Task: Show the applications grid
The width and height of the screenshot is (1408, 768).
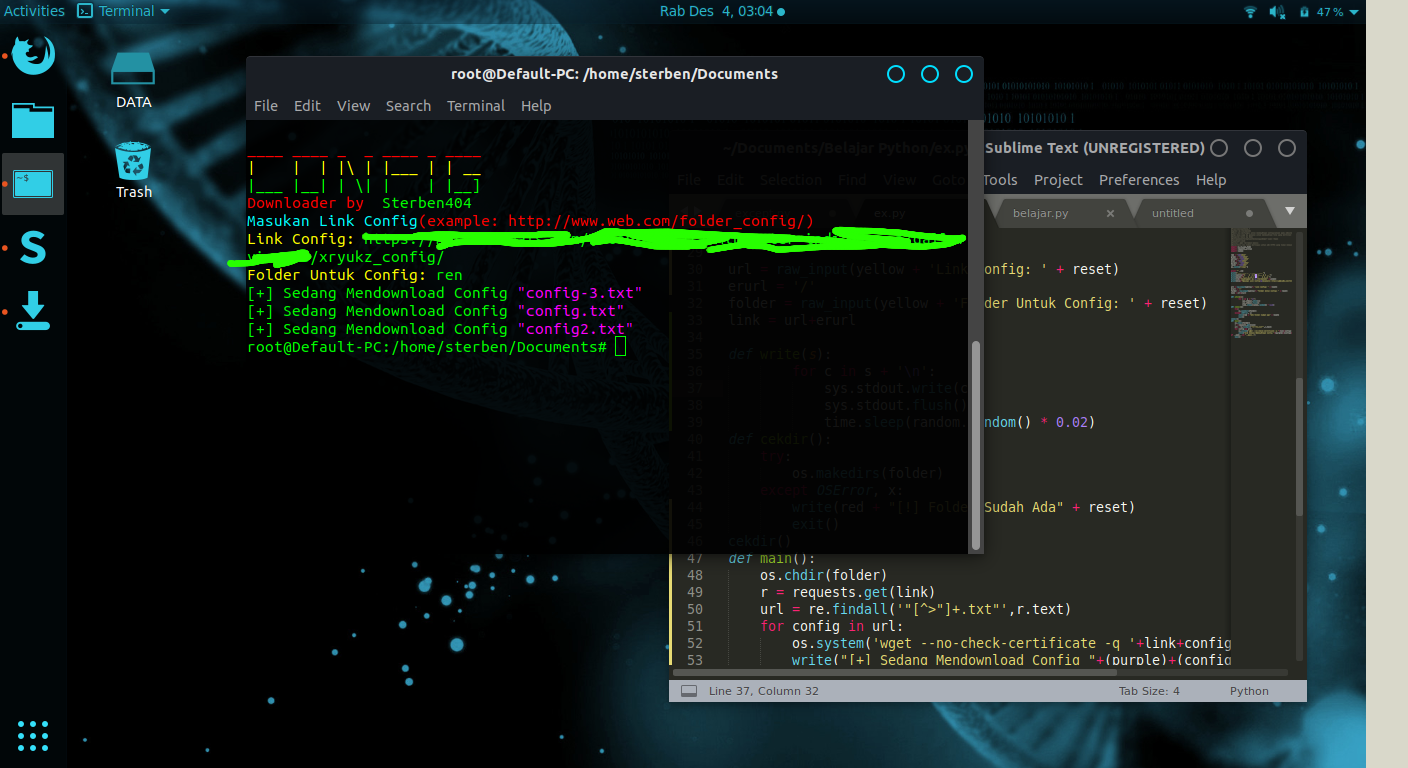Action: pos(33,735)
